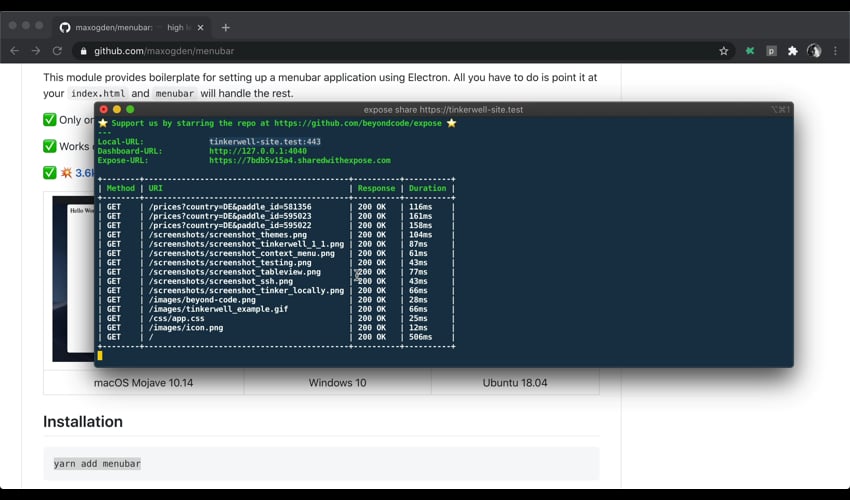The width and height of the screenshot is (850, 500).
Task: Click the first green checkmark emoji 'Only'
Action: click(49, 120)
